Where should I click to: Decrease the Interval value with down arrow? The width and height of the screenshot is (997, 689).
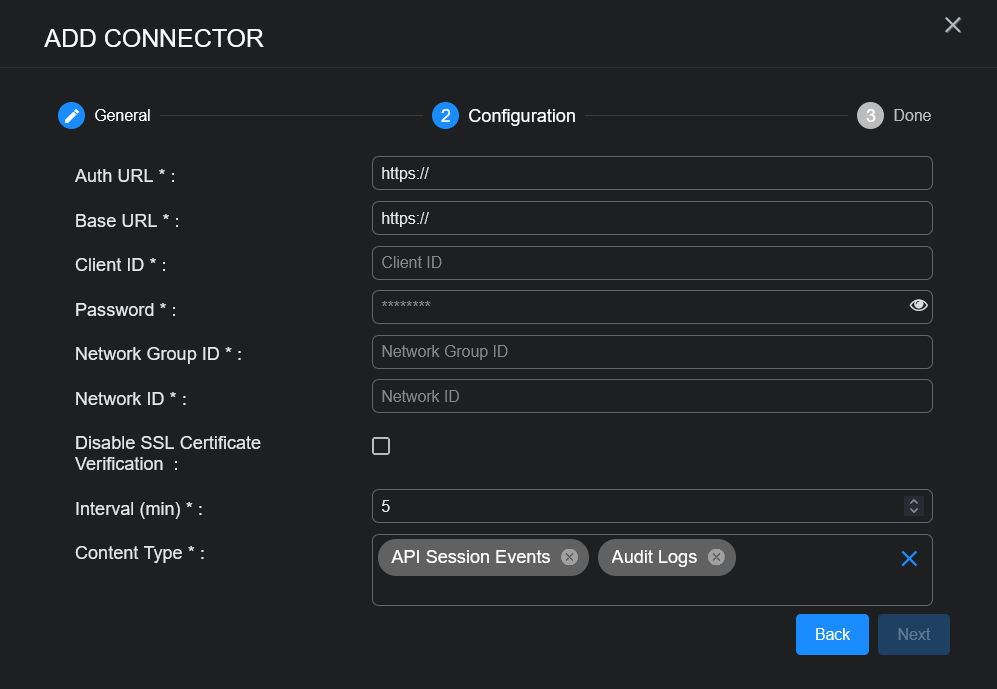click(912, 511)
